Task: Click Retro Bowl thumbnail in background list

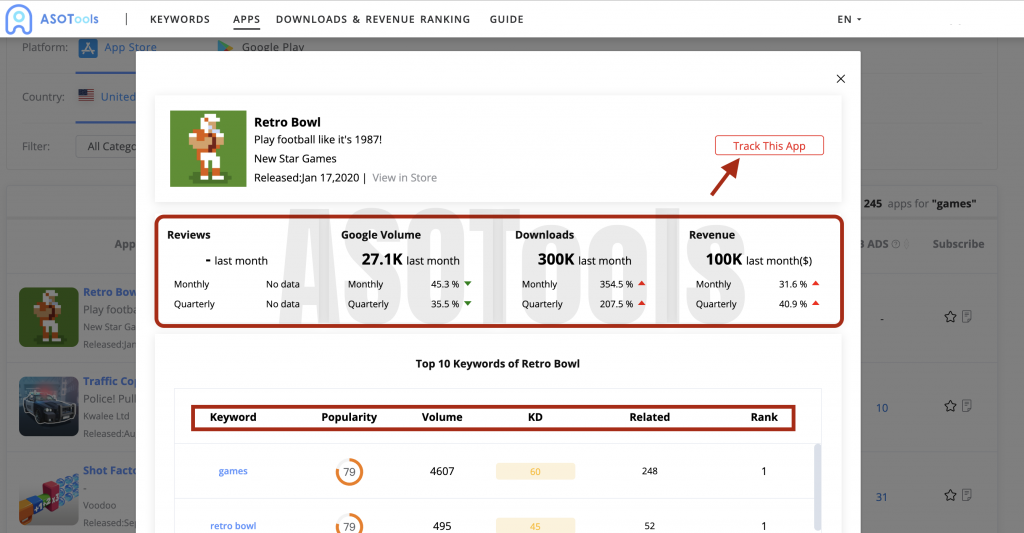Action: coord(49,317)
